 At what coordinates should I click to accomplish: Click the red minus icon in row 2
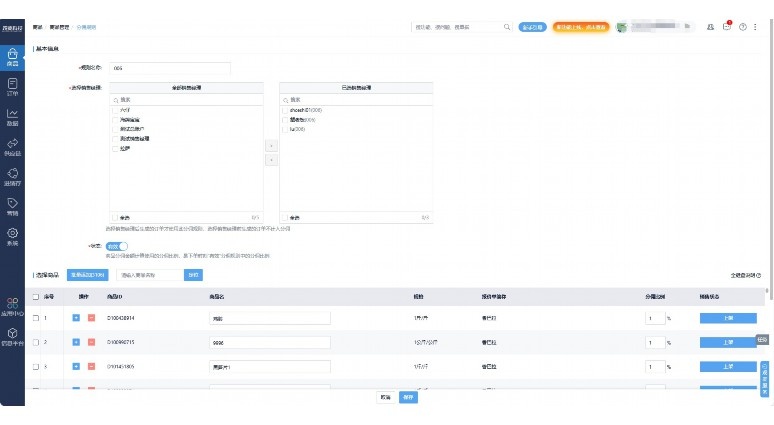tap(91, 342)
